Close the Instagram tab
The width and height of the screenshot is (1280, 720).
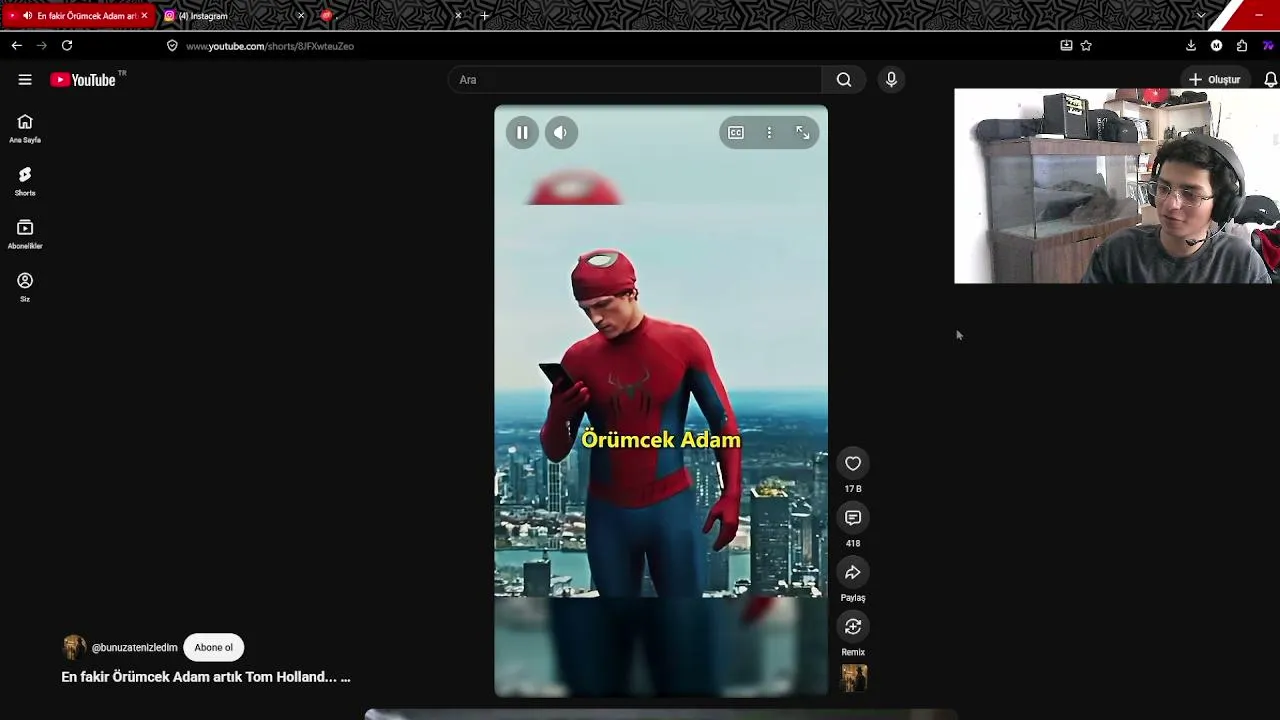coord(300,16)
